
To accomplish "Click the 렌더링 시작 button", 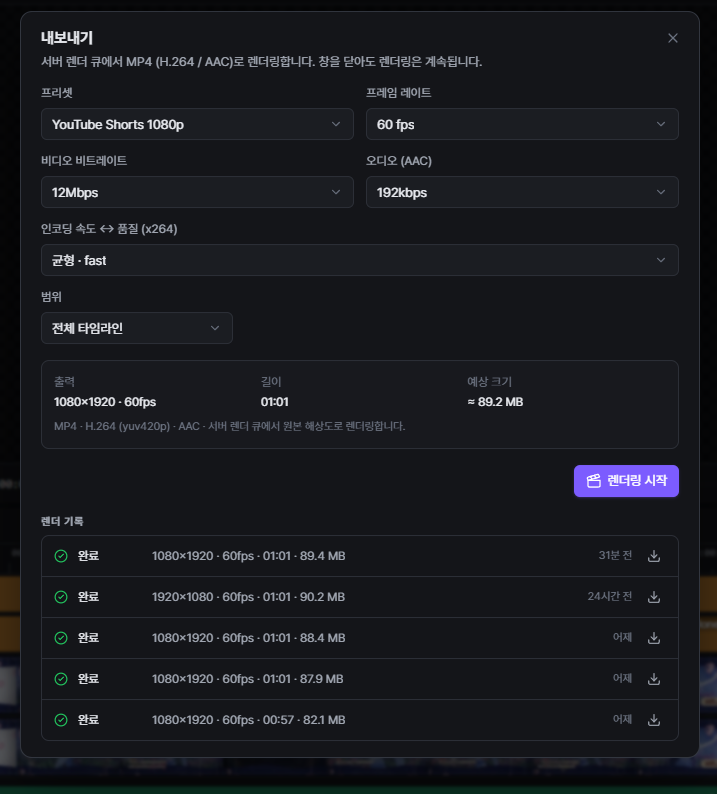I will pos(626,481).
